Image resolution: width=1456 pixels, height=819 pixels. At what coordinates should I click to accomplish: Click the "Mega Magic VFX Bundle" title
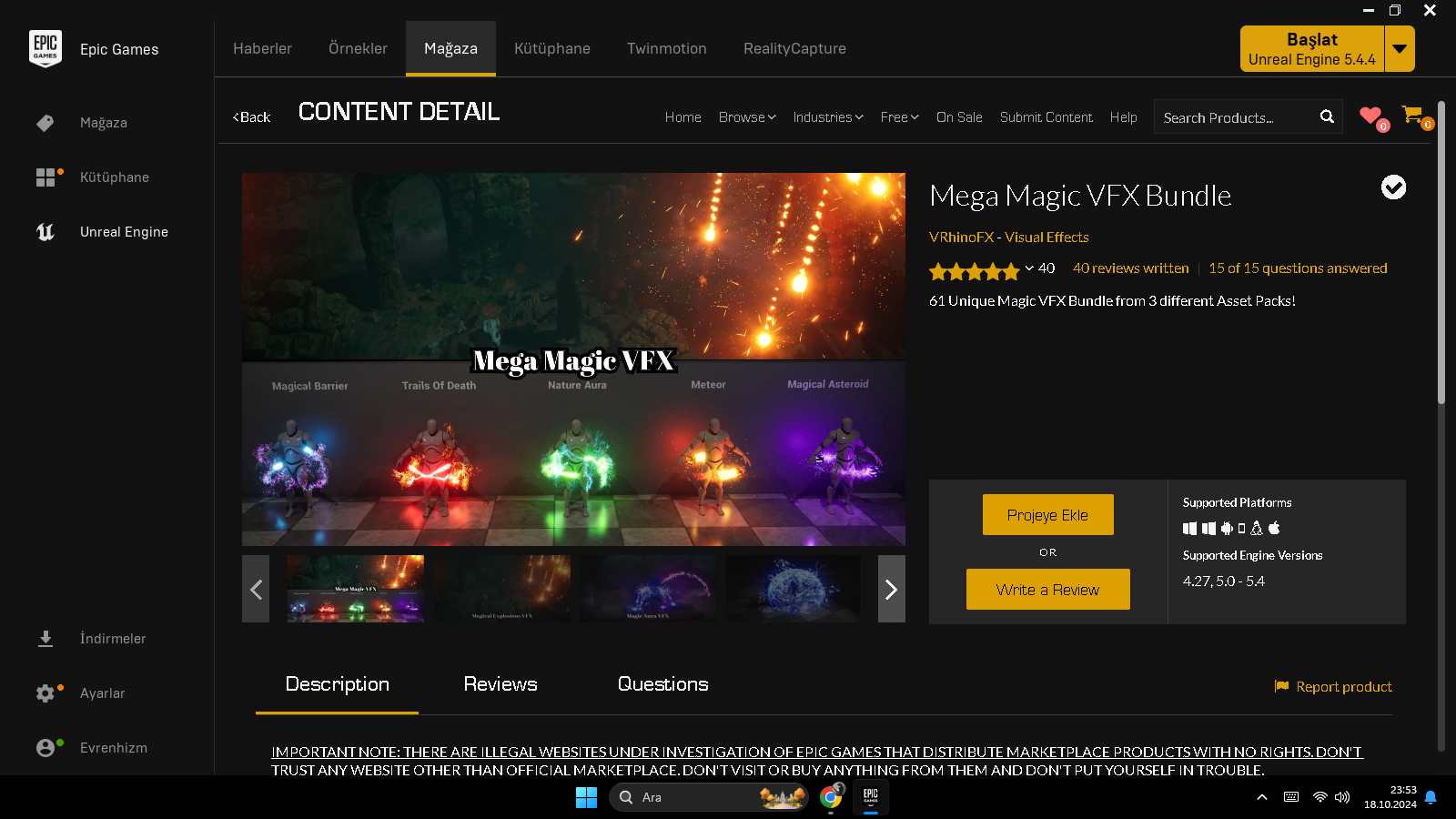[x=1080, y=196]
